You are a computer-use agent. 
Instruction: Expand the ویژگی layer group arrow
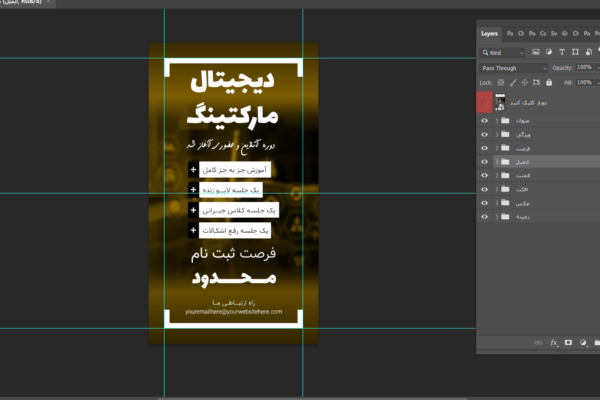(497, 133)
